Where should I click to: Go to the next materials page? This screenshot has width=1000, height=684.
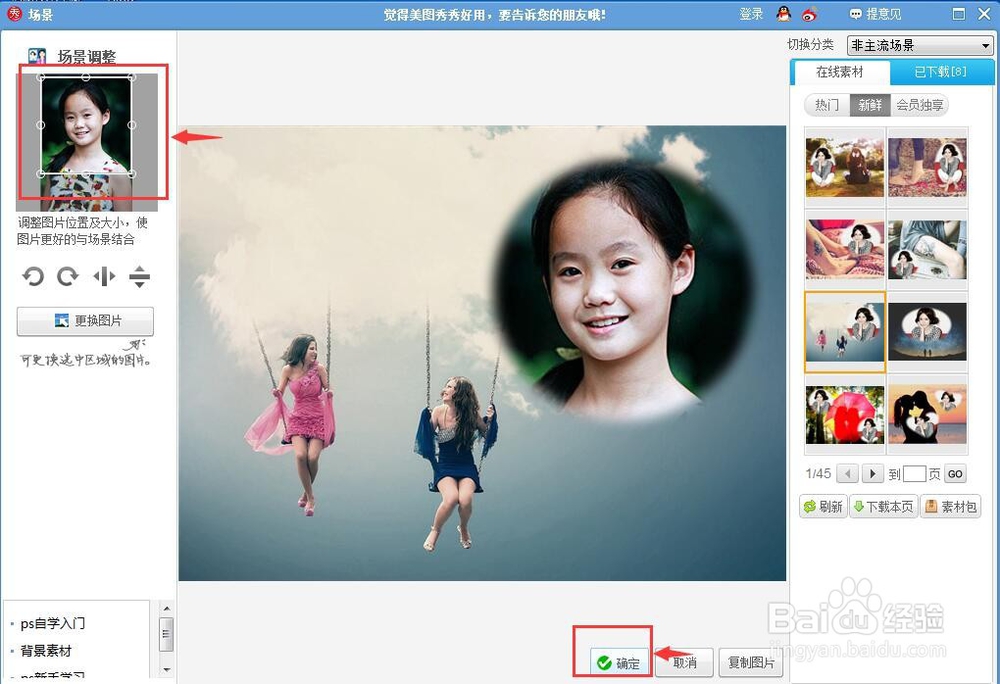[x=871, y=473]
